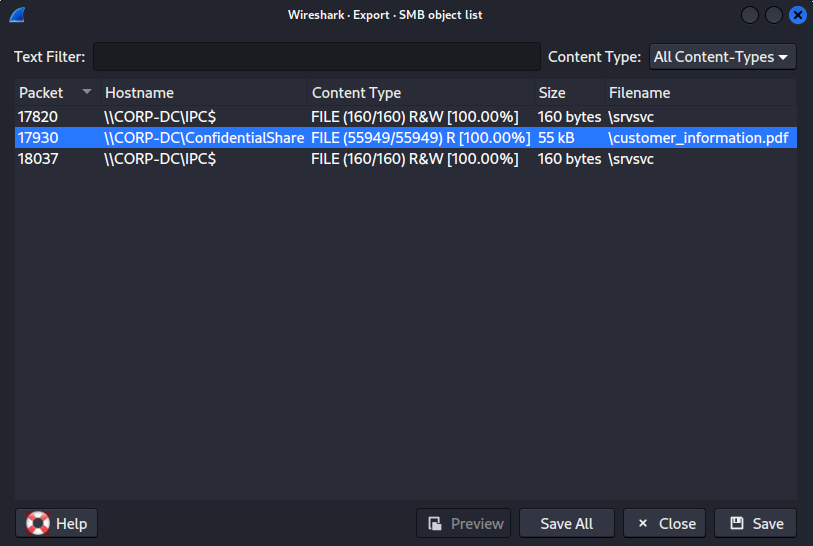Click the Save button
The width and height of the screenshot is (813, 546).
pos(755,523)
